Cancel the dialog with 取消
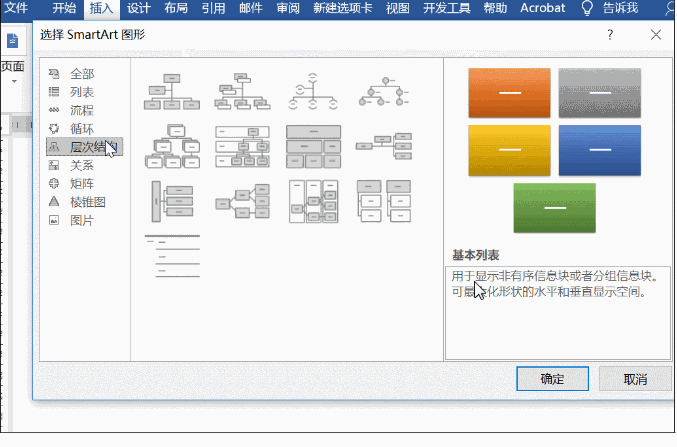 pyautogui.click(x=635, y=379)
